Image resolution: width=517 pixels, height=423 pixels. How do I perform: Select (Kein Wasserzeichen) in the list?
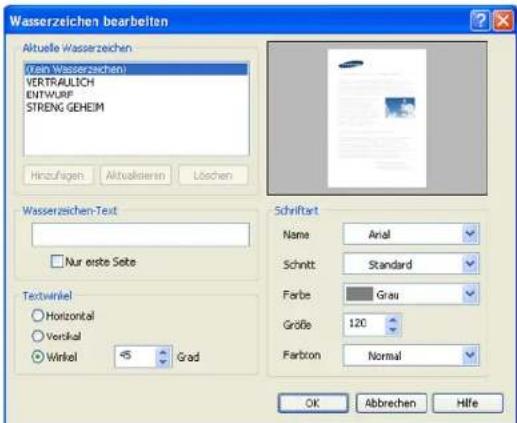pyautogui.click(x=137, y=69)
